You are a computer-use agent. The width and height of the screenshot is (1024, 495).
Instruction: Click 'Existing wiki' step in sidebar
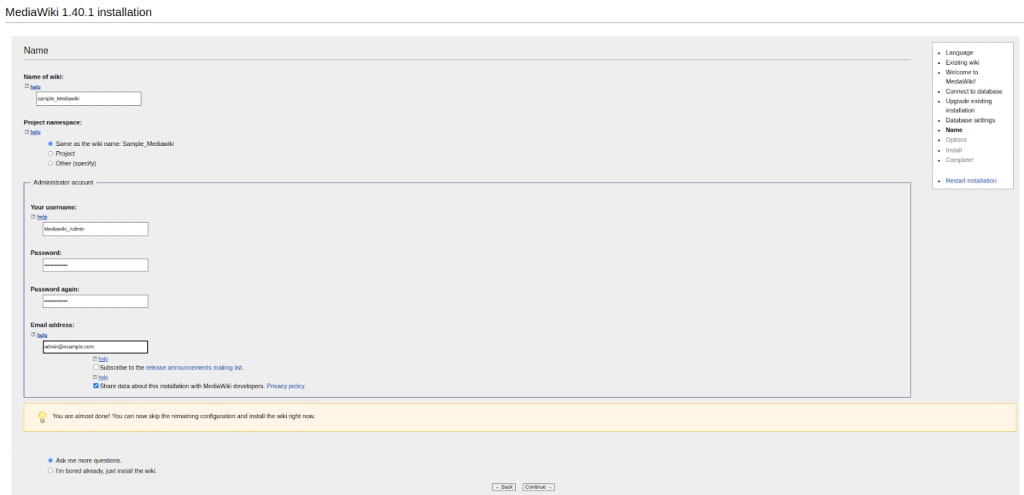(x=962, y=63)
